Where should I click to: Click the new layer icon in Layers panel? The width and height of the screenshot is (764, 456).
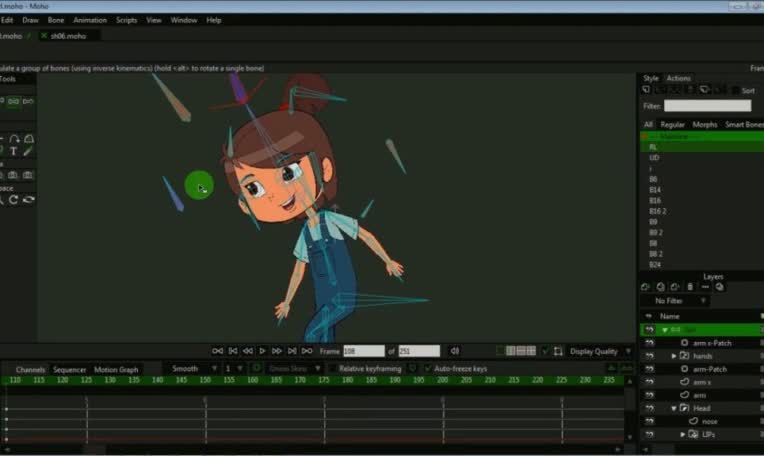[x=645, y=287]
